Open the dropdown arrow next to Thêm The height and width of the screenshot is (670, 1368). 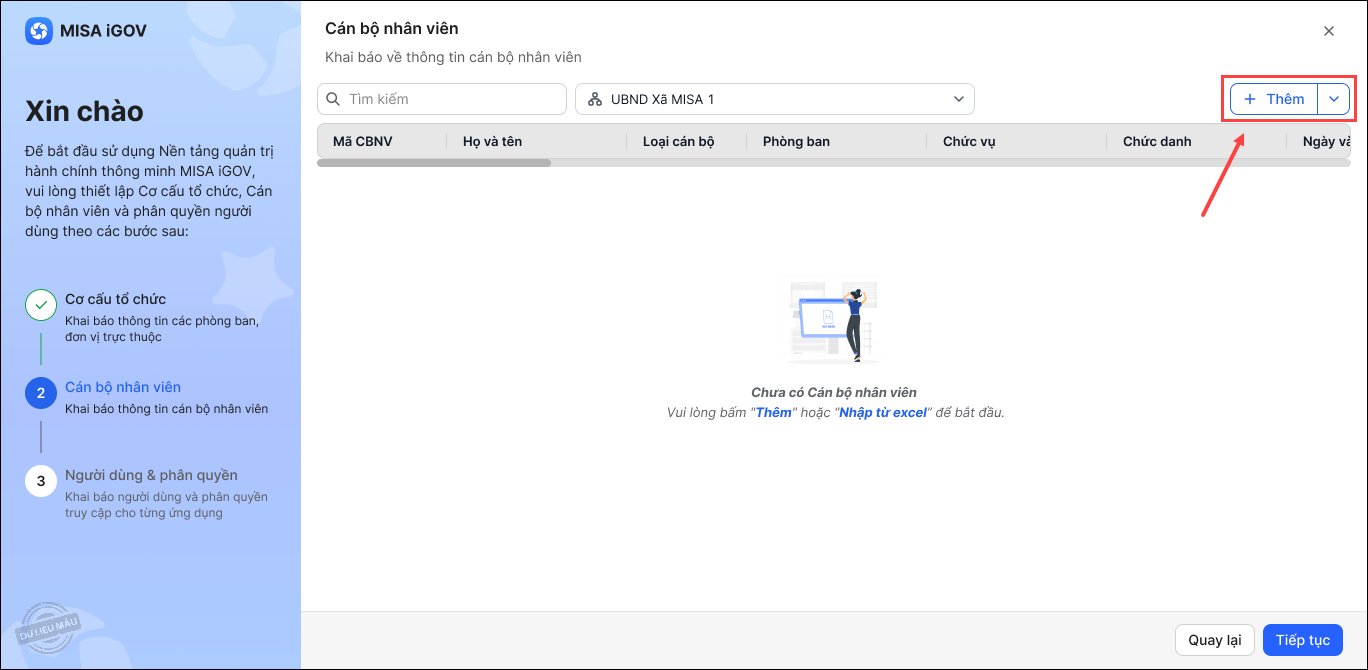coord(1334,99)
